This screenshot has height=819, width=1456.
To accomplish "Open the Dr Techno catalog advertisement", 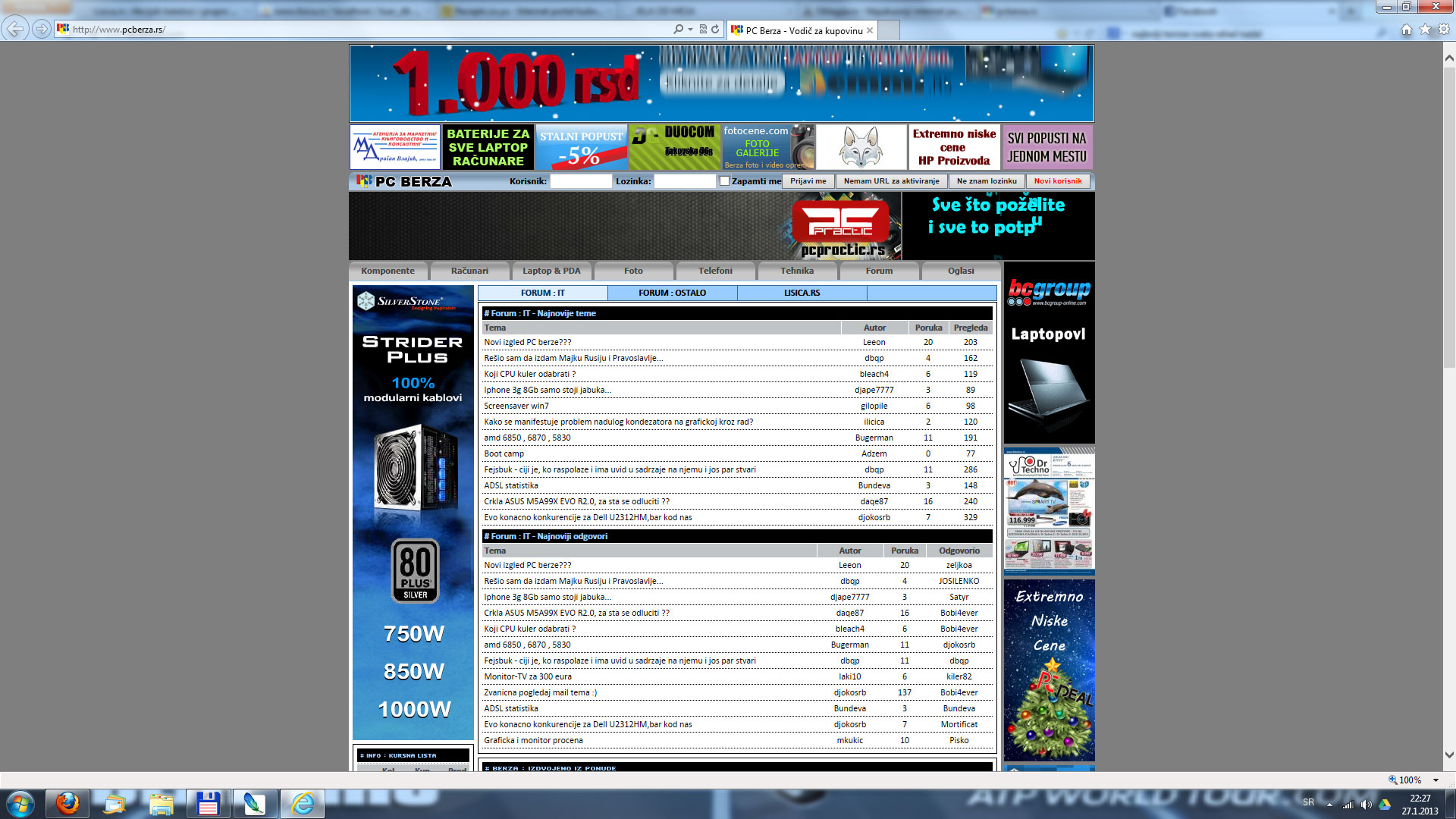I will click(1049, 511).
